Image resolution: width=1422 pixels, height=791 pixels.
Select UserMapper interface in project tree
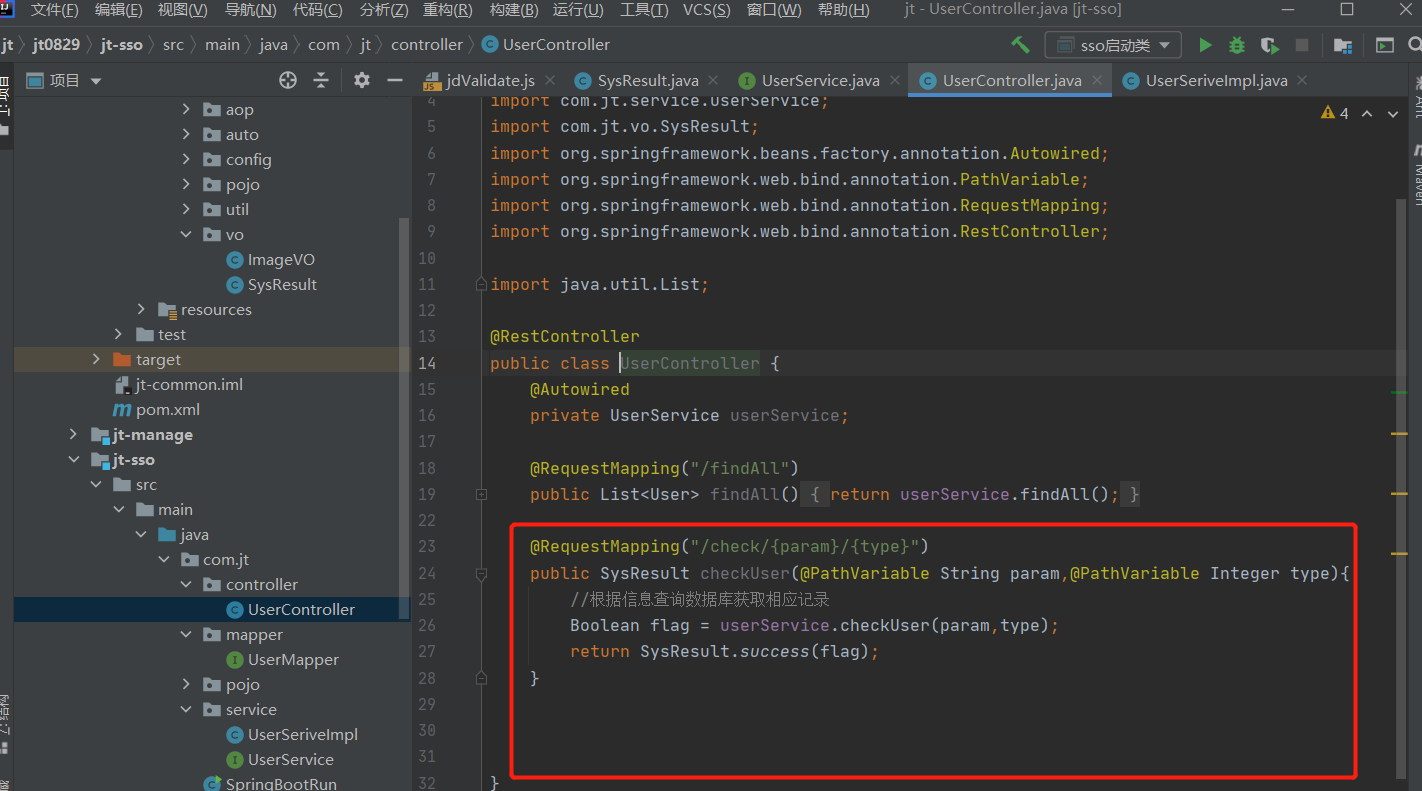click(283, 659)
